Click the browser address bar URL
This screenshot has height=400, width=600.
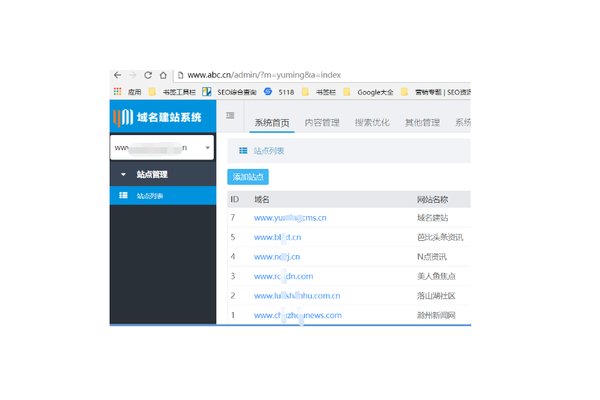click(x=264, y=75)
